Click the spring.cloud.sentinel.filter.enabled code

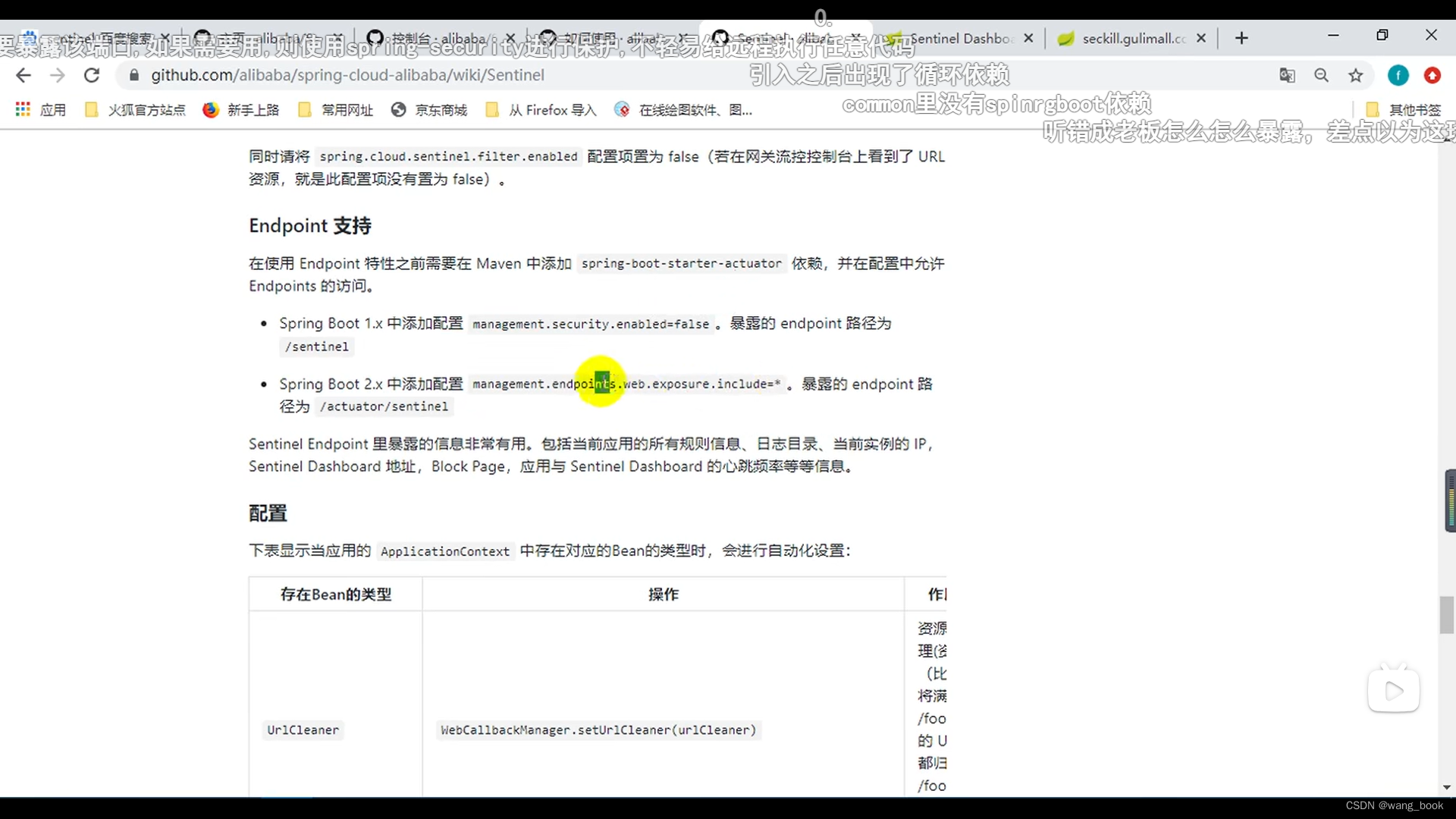448,156
